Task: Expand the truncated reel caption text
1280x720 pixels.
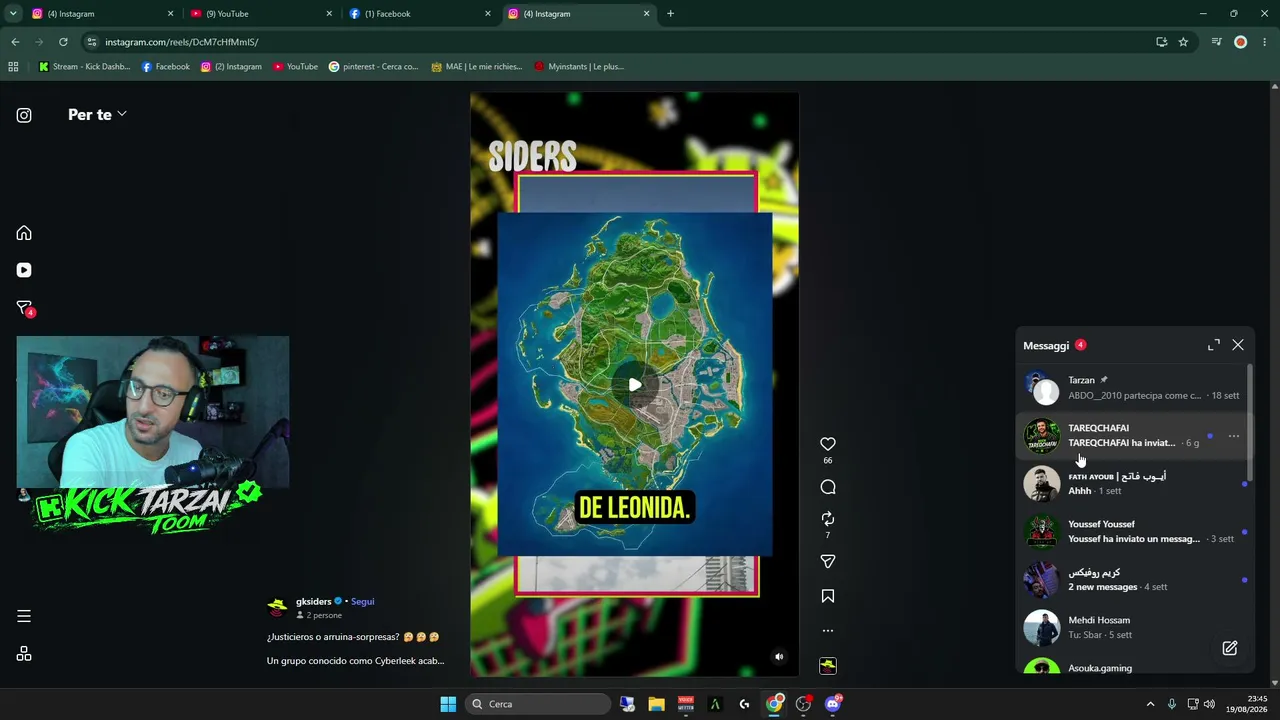Action: coord(355,661)
